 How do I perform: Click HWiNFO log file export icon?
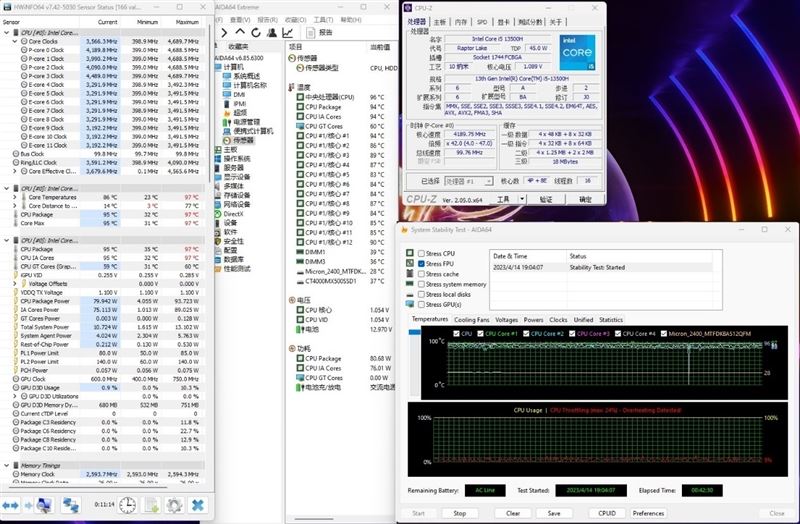pyautogui.click(x=152, y=505)
